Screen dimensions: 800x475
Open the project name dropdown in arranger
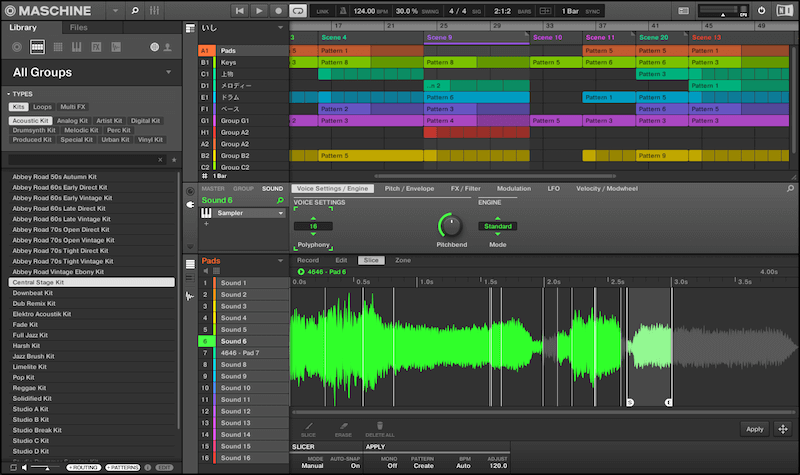pyautogui.click(x=280, y=28)
